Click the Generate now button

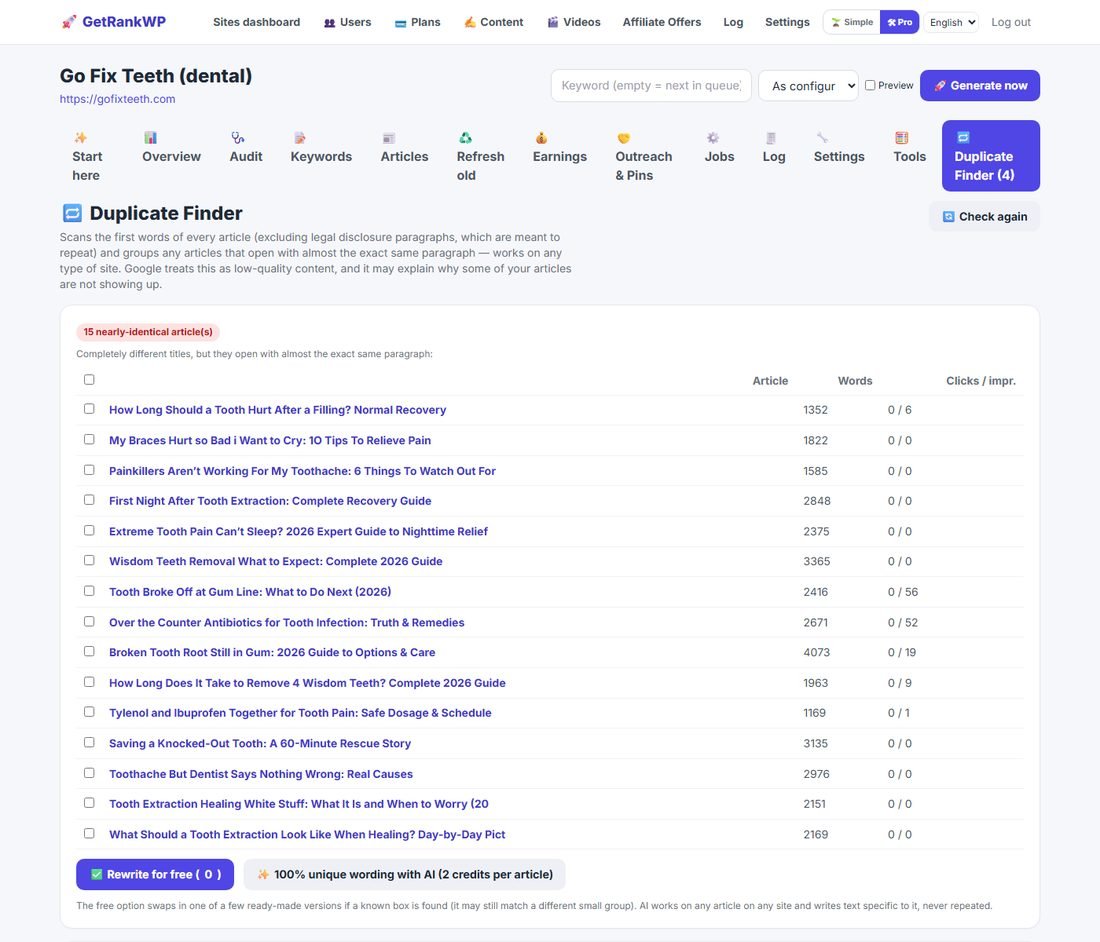[979, 86]
